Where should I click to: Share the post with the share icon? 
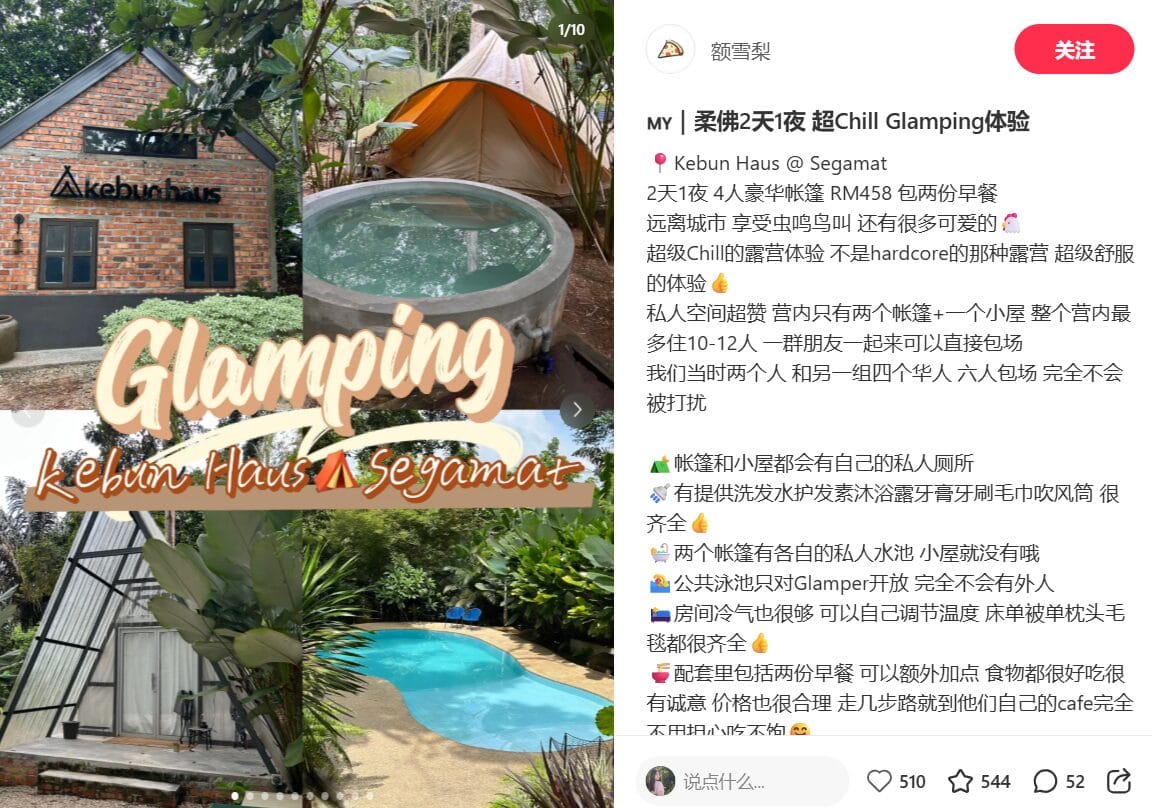[x=1119, y=781]
